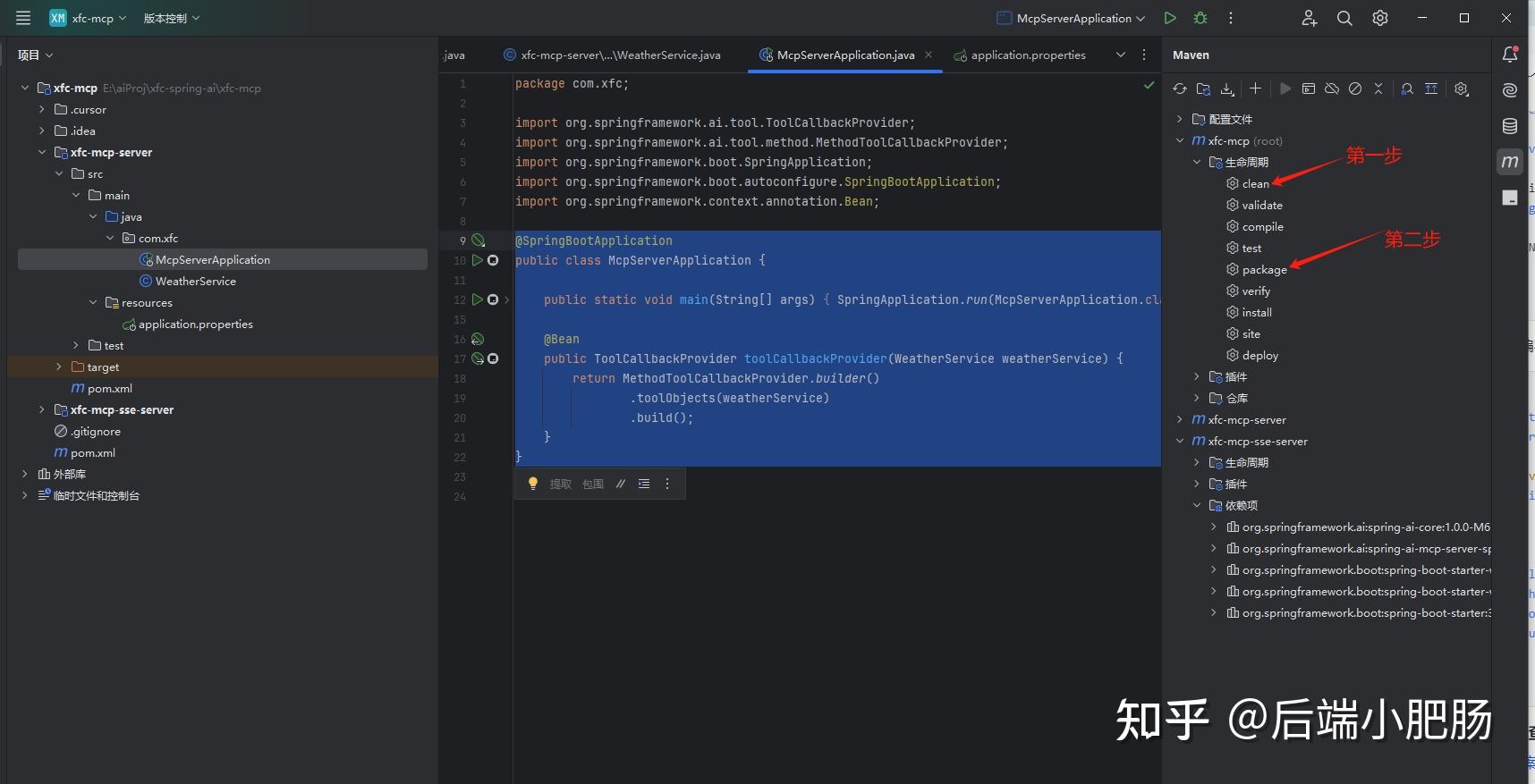Collapse the xfc-mcp-server module in project tree
The width and height of the screenshot is (1535, 784).
[x=42, y=152]
